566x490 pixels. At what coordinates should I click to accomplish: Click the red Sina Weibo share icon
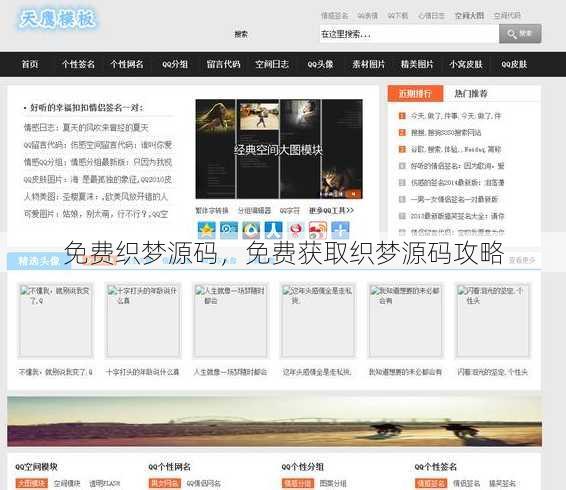point(318,230)
